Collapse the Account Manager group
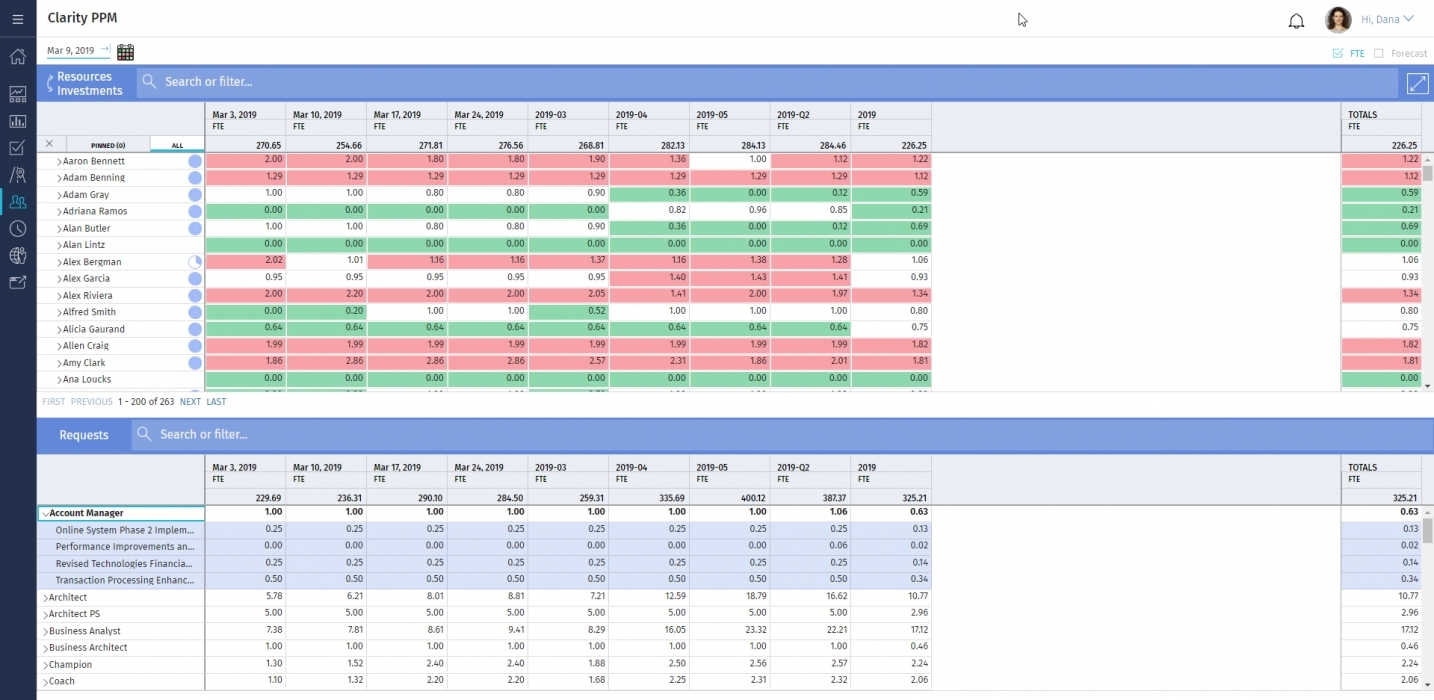The width and height of the screenshot is (1434, 700). [x=44, y=511]
